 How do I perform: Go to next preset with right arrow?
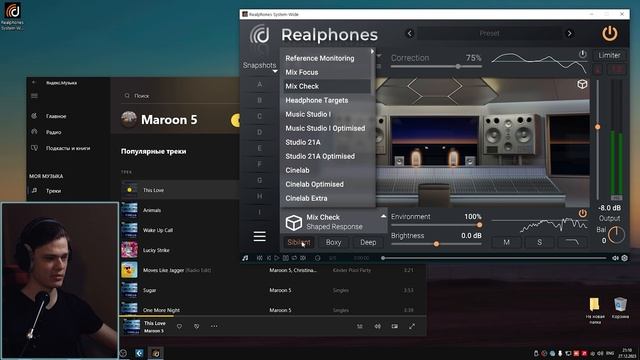pyautogui.click(x=569, y=34)
